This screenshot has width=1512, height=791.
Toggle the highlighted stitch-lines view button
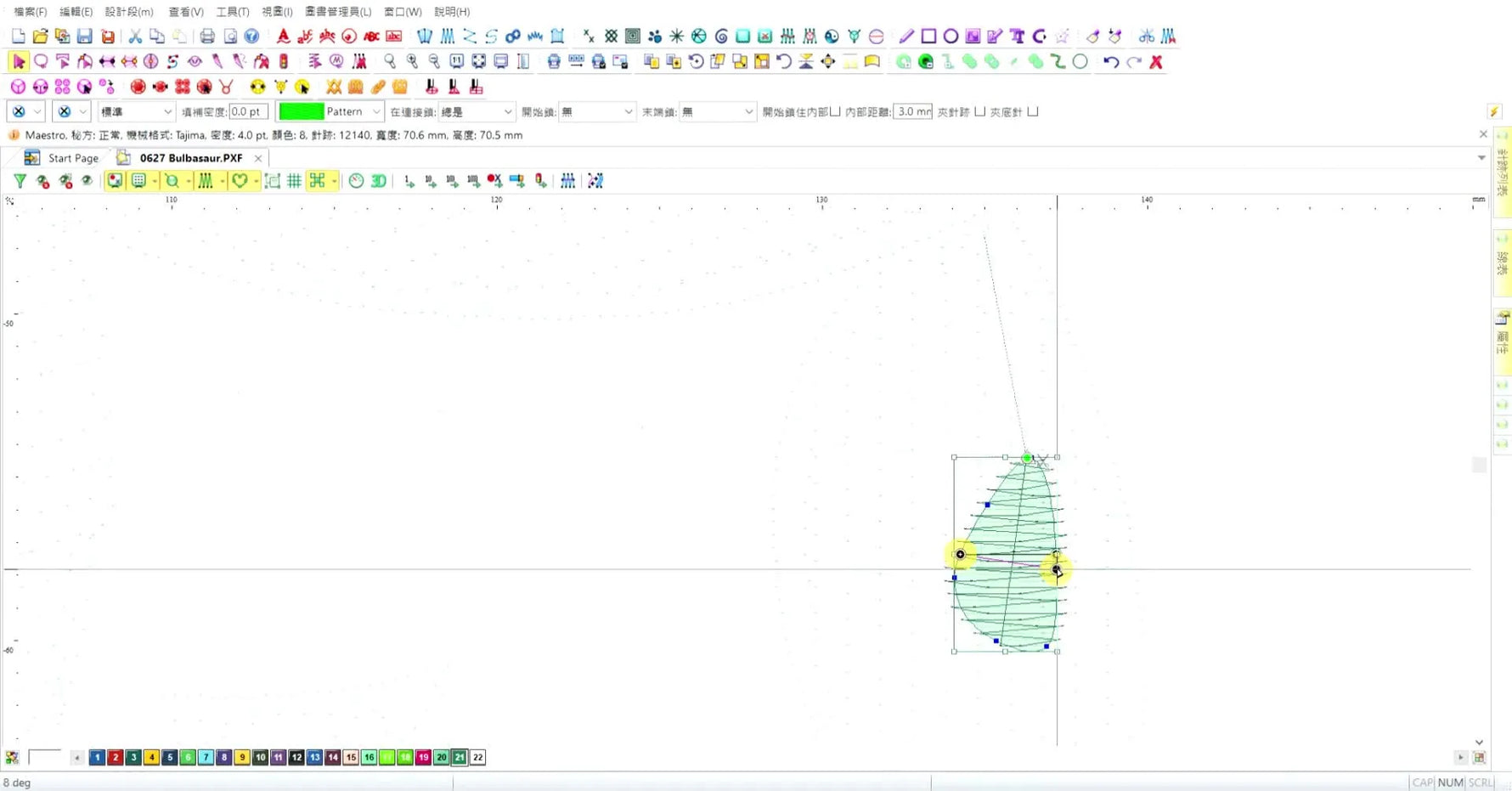(x=206, y=181)
